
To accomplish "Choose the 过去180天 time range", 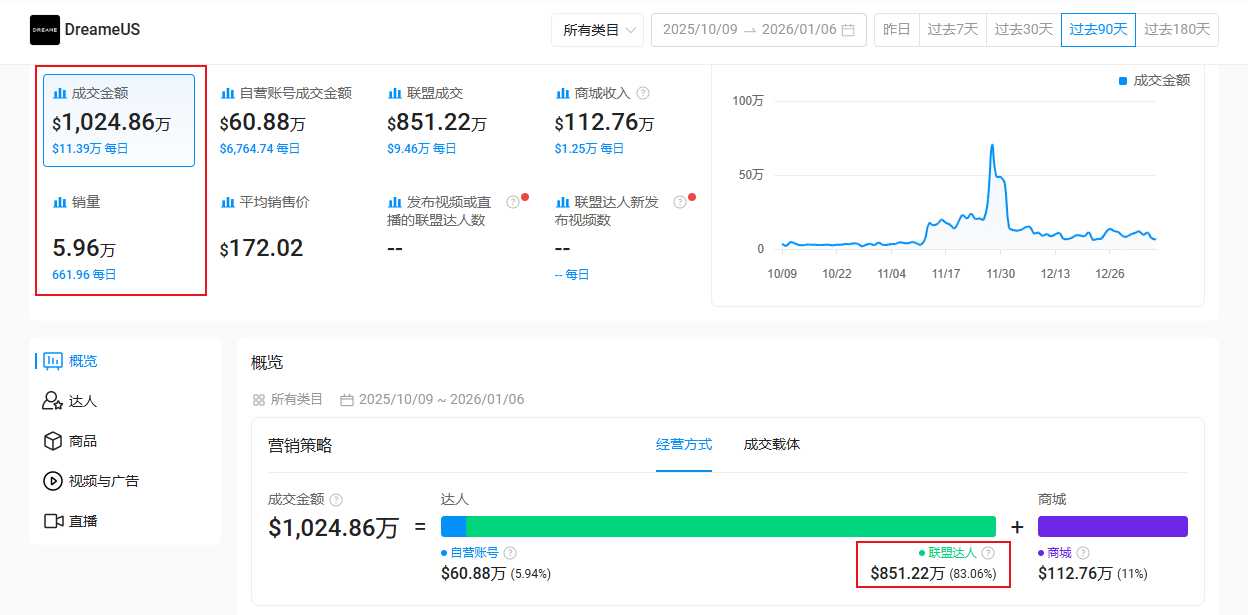I will (x=1177, y=30).
